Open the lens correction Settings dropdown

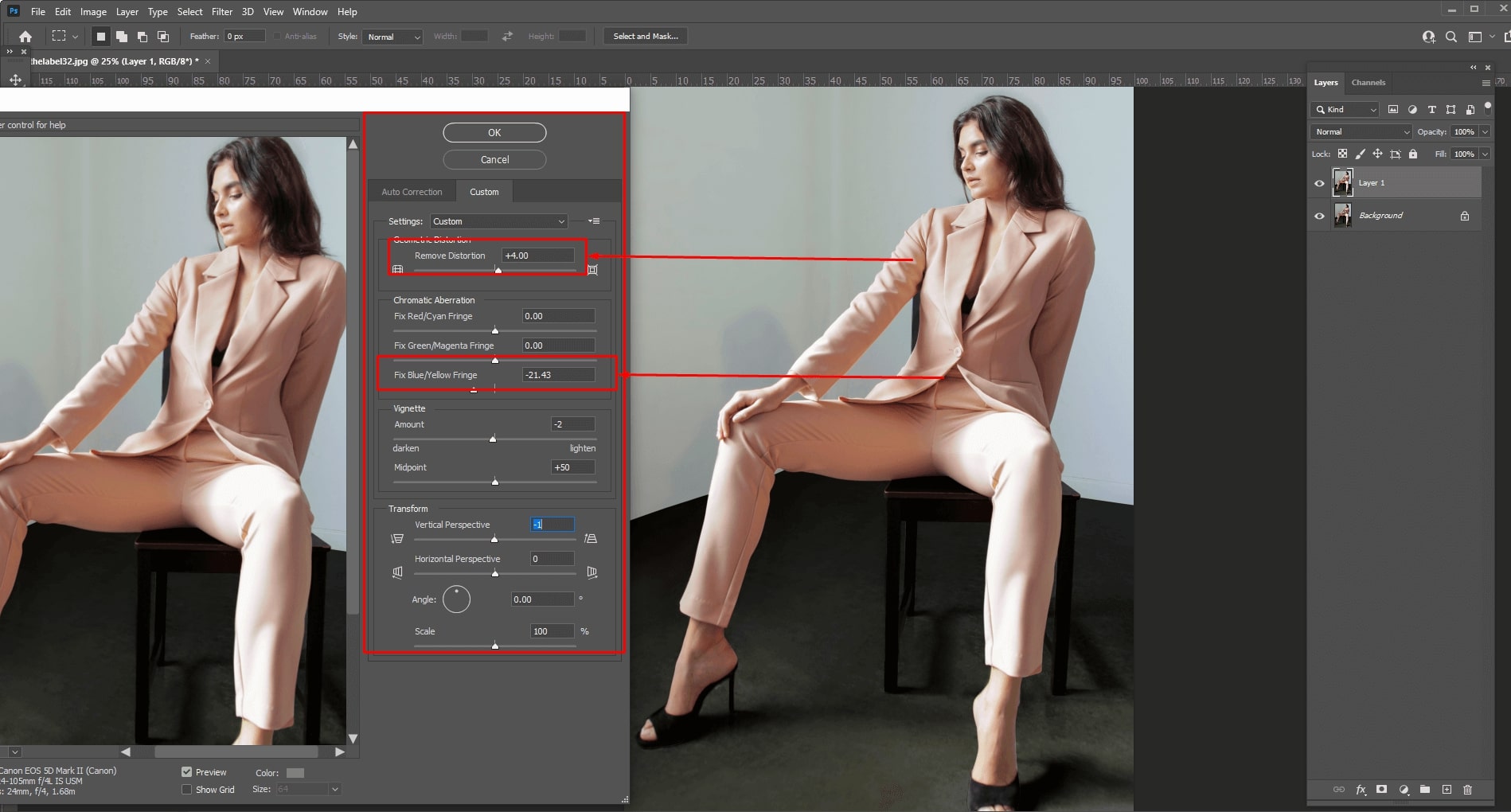(x=498, y=221)
